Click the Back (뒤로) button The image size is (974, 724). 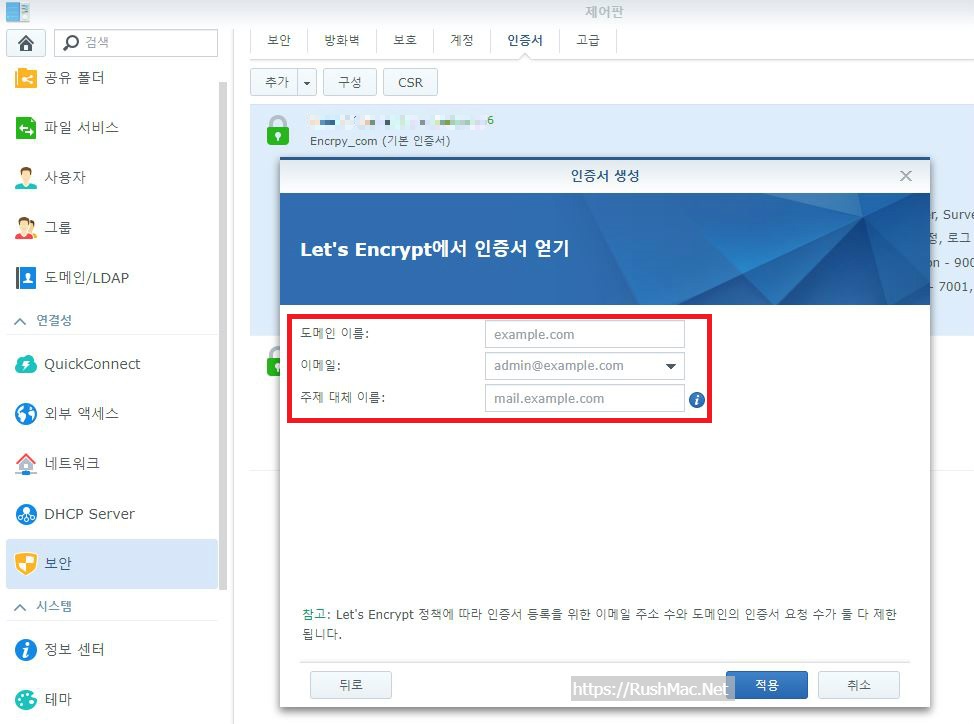[350, 685]
